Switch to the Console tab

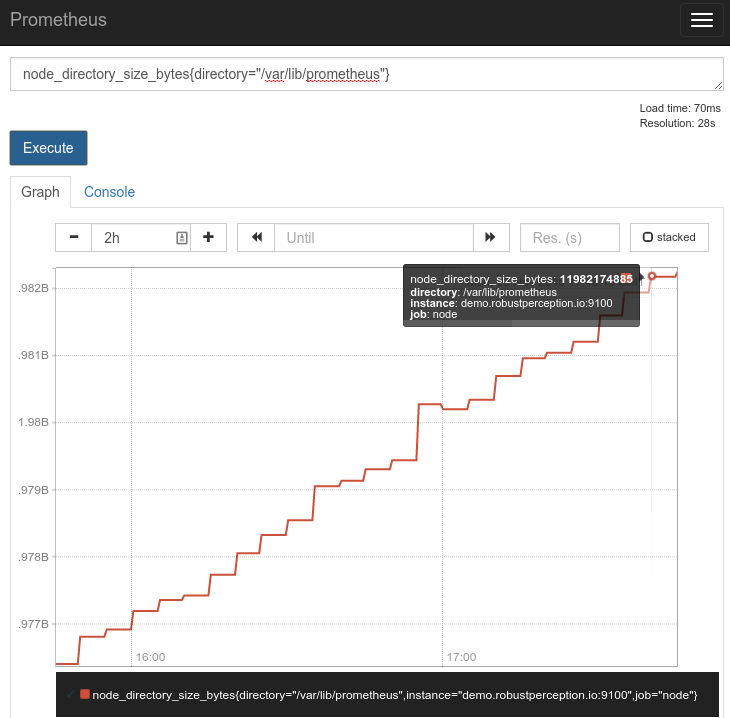[x=109, y=192]
